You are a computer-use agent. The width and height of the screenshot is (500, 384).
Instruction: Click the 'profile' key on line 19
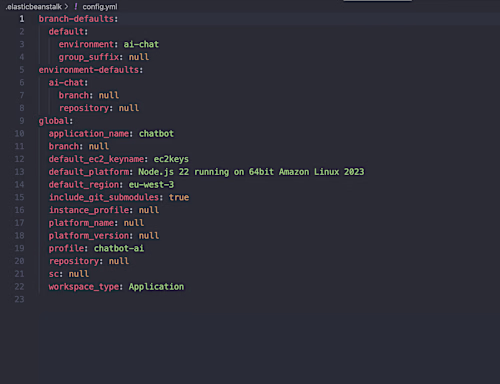[66, 248]
